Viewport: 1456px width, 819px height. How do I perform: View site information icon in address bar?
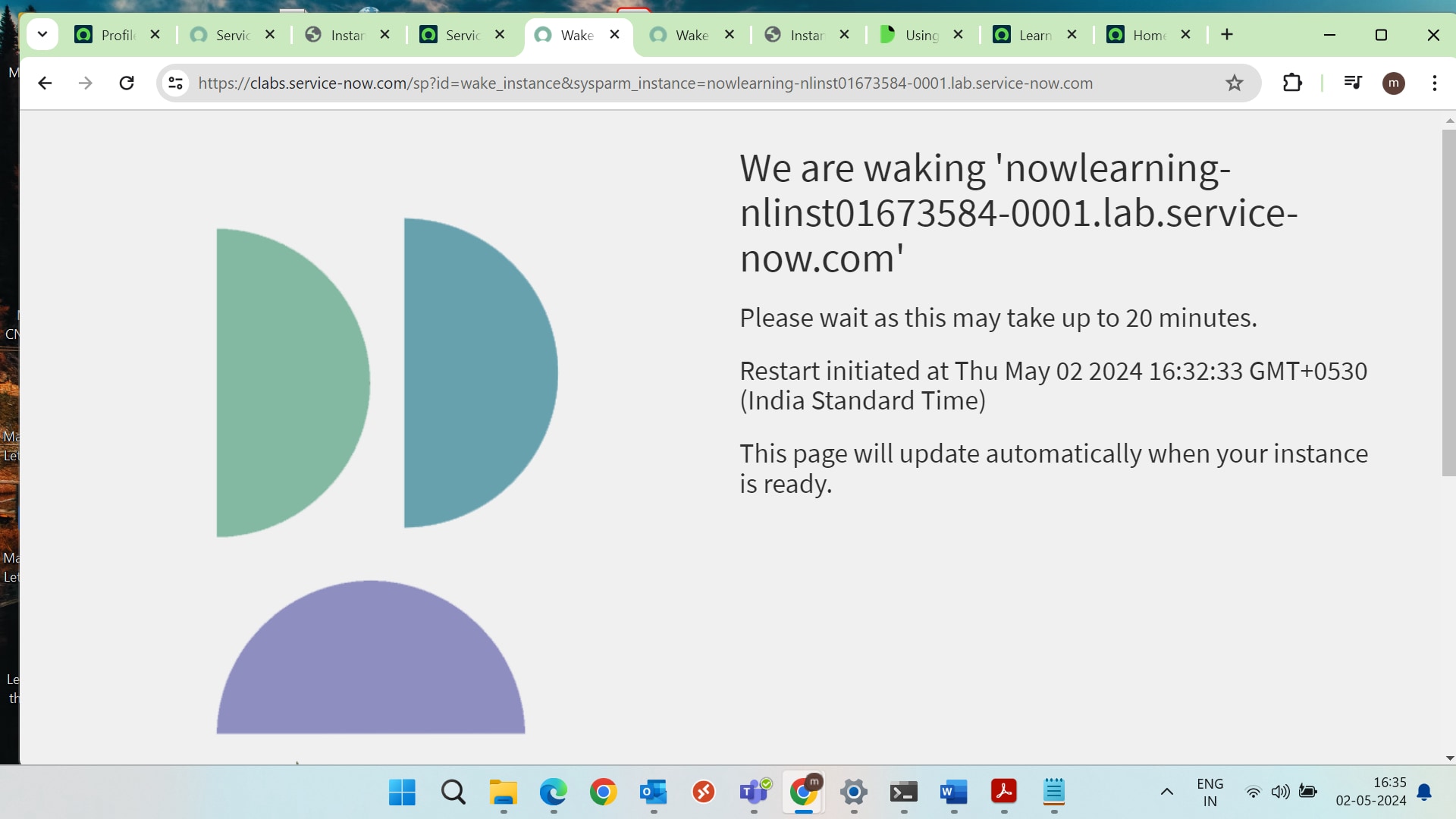(175, 83)
